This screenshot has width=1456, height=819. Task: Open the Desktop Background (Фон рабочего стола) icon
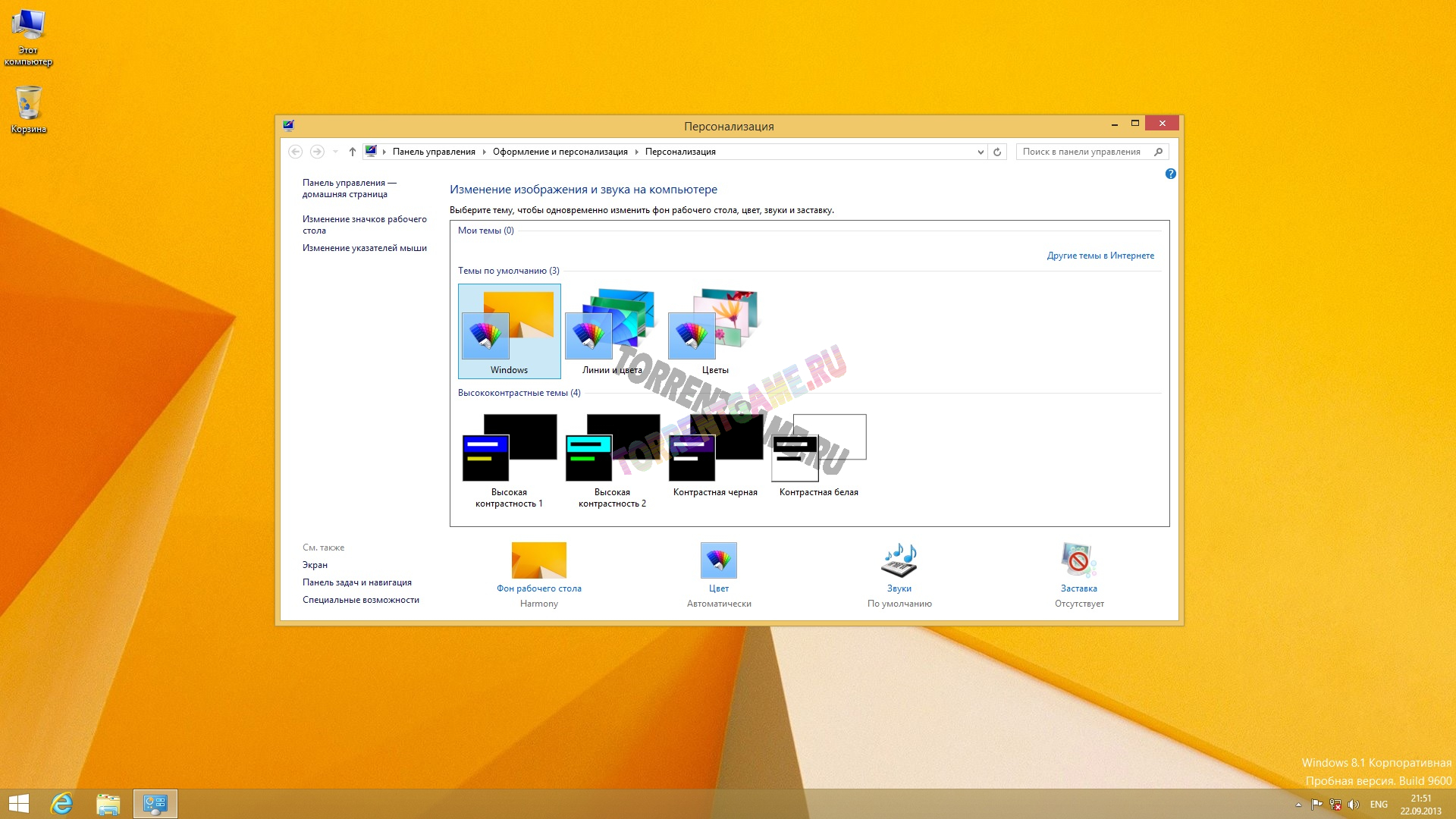tap(538, 561)
